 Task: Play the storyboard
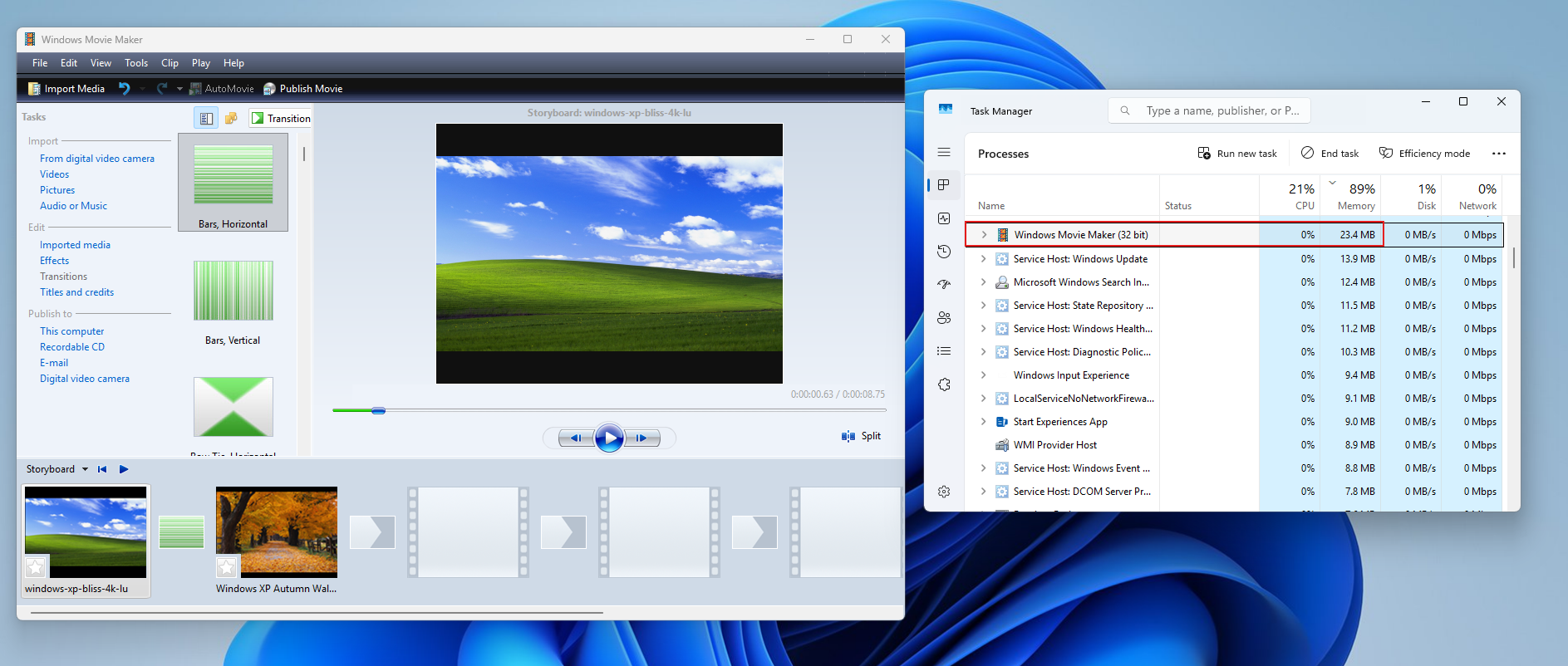tap(124, 469)
